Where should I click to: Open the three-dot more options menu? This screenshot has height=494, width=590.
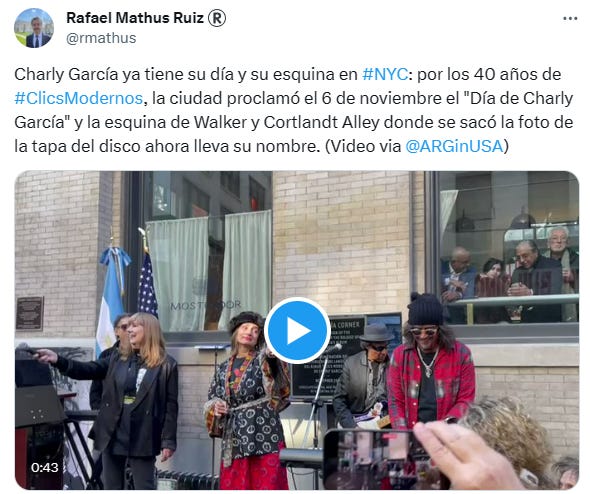[570, 18]
